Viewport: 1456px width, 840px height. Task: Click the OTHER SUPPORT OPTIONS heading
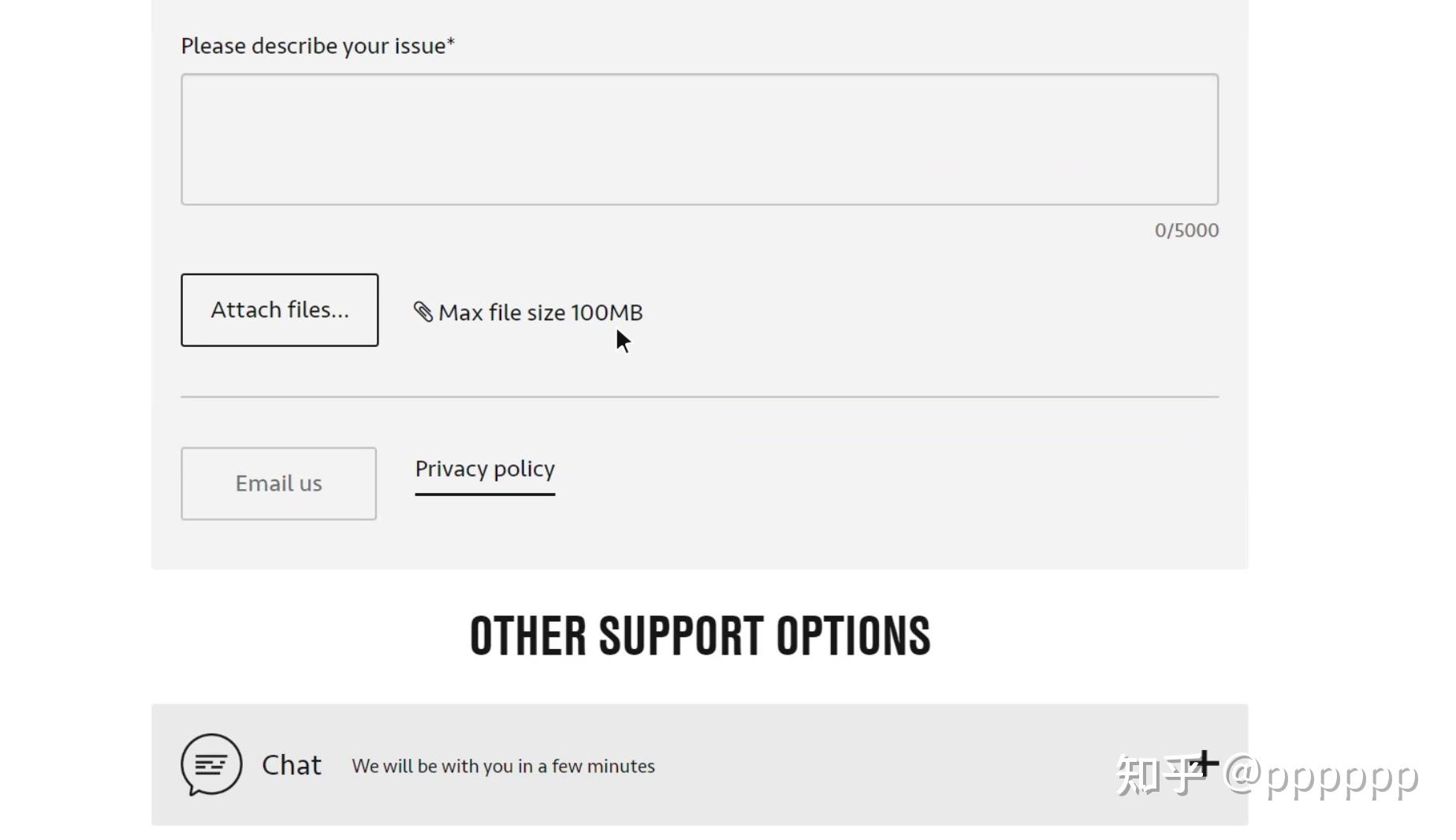pyautogui.click(x=699, y=637)
